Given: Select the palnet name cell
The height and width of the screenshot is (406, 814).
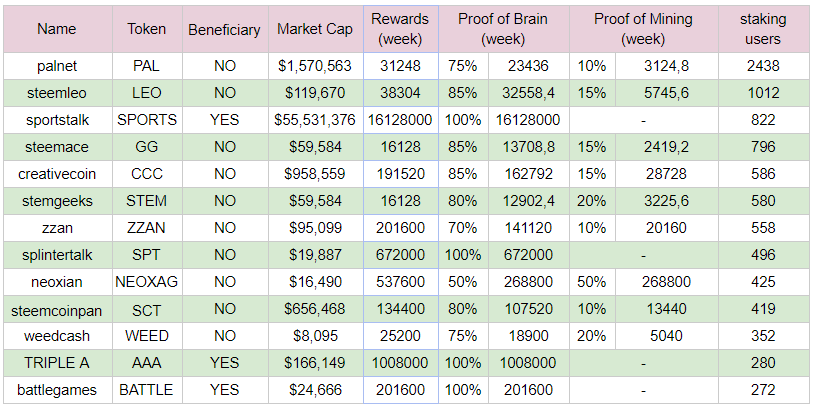Looking at the screenshot, I should (x=57, y=66).
